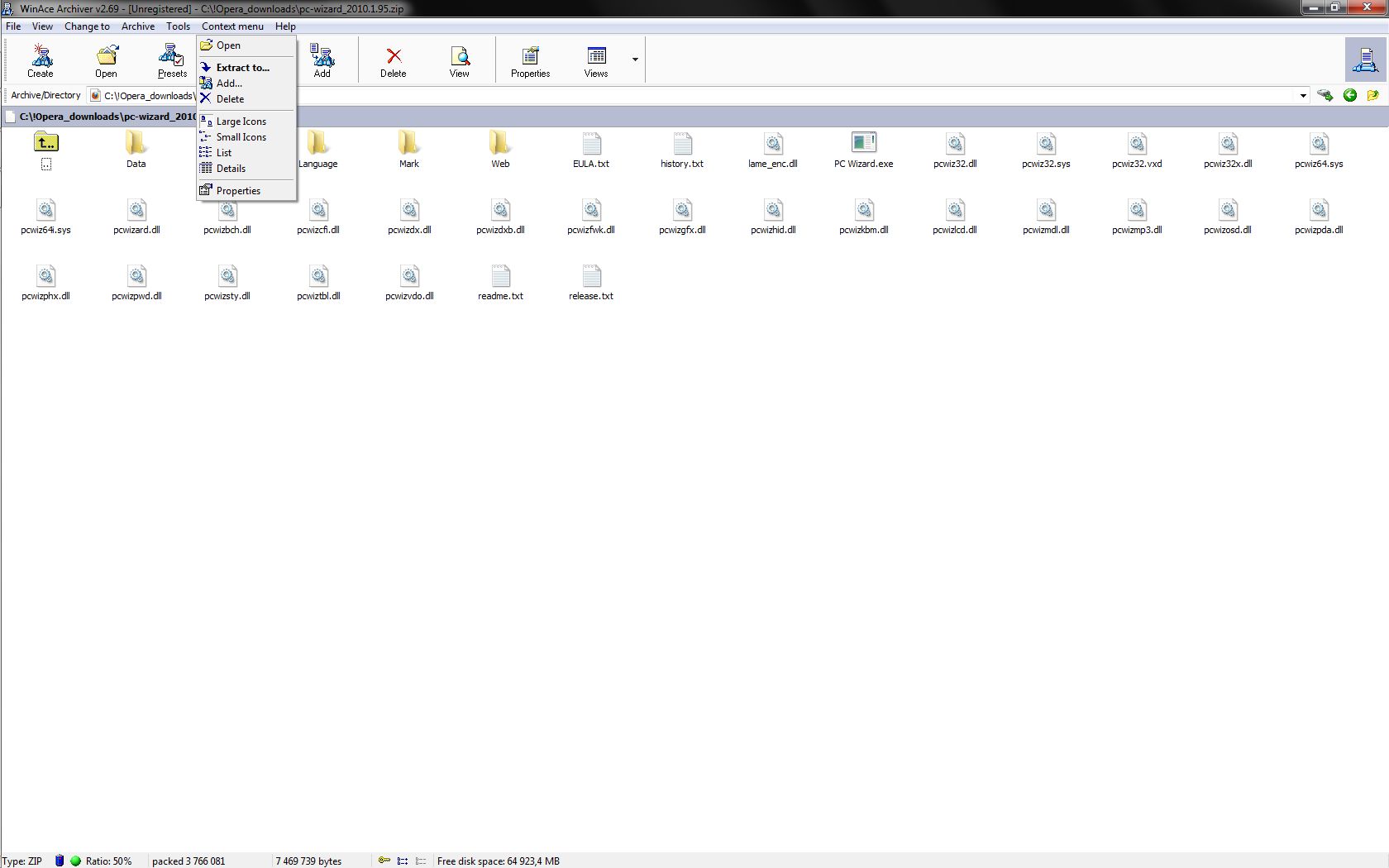Click the green back arrow icon
The width and height of the screenshot is (1389, 868).
[x=1350, y=95]
